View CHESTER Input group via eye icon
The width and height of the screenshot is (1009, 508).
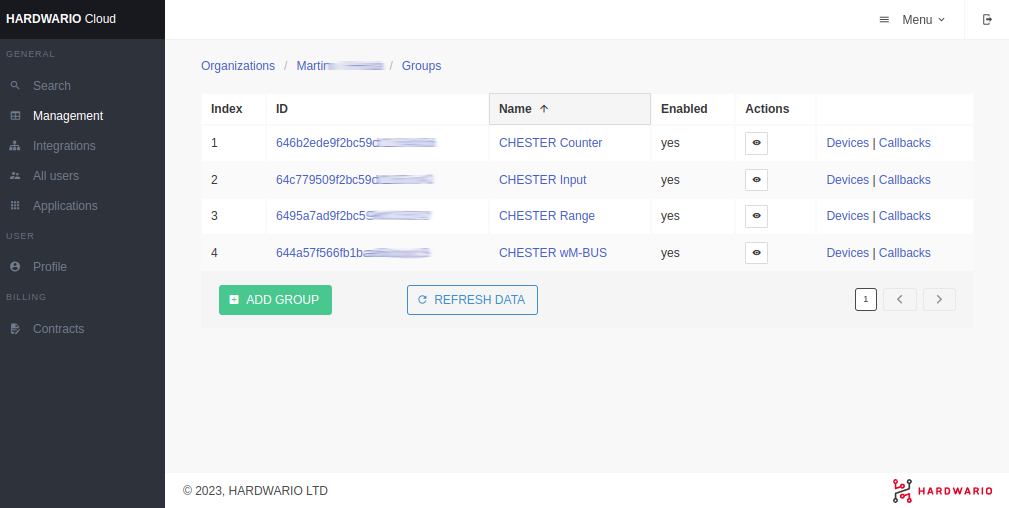coord(756,180)
